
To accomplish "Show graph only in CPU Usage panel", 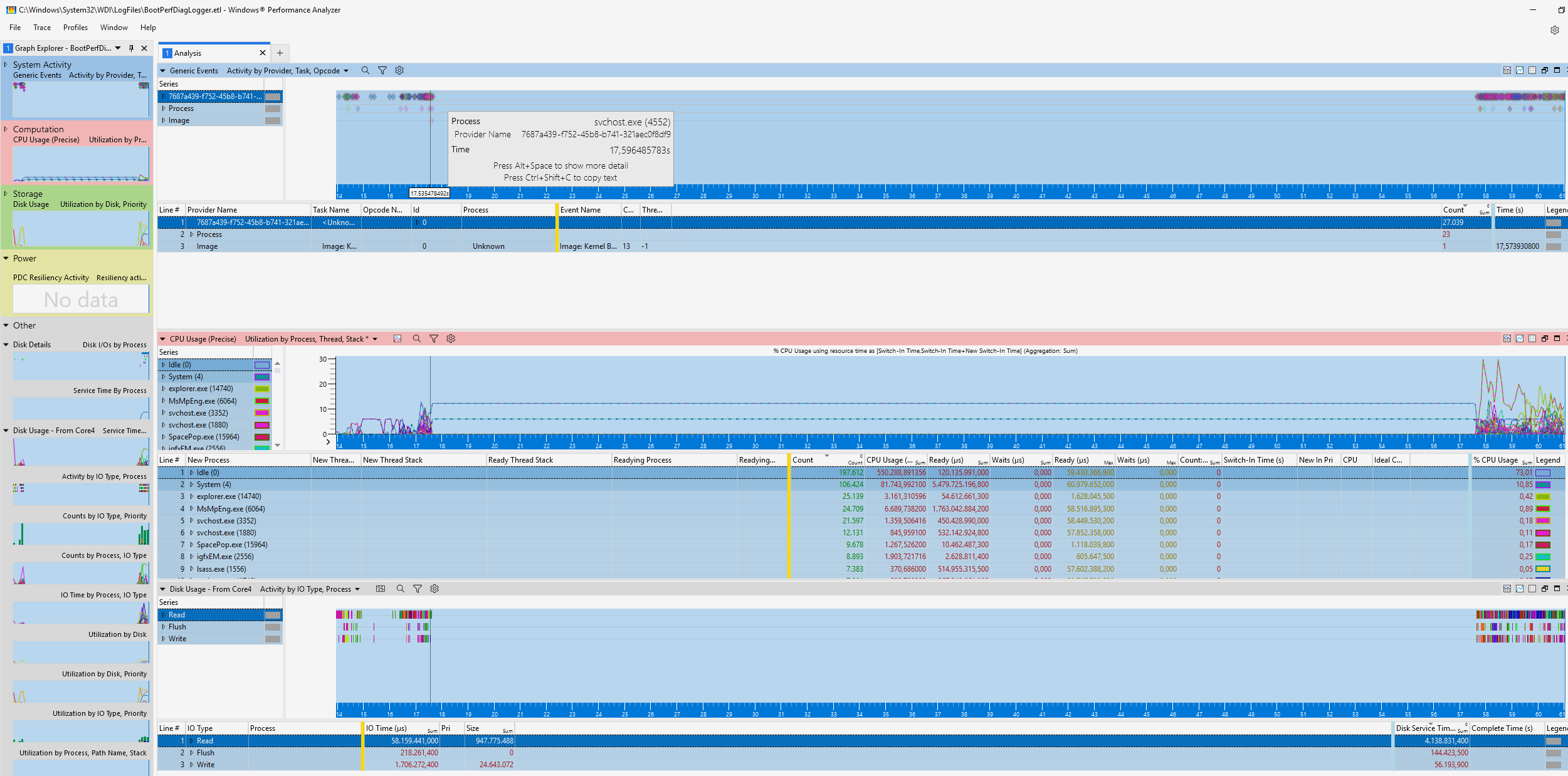I will pyautogui.click(x=1520, y=339).
